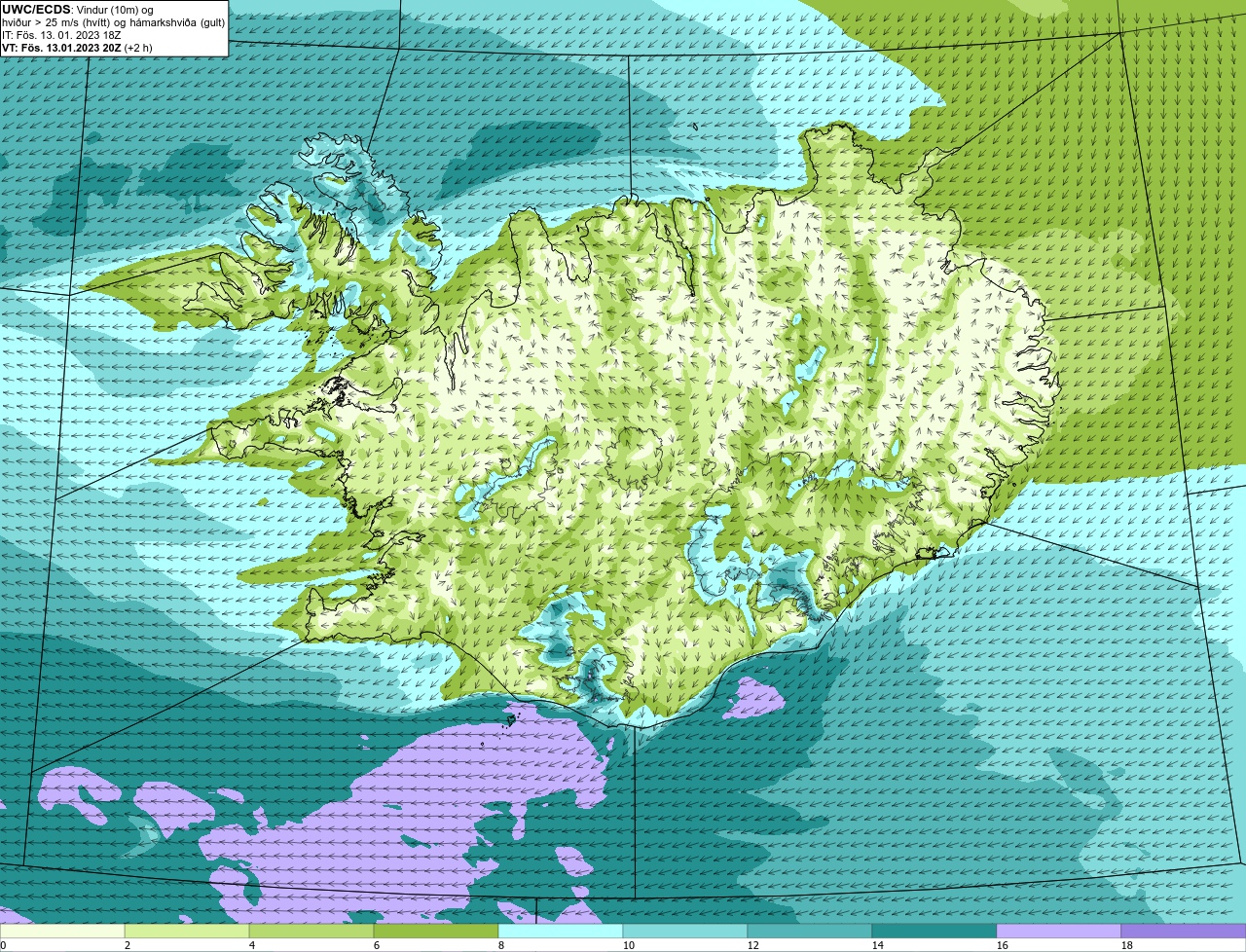1246x952 pixels.
Task: Select the 16–18 m/s lavender legend swatch
Action: [1059, 932]
